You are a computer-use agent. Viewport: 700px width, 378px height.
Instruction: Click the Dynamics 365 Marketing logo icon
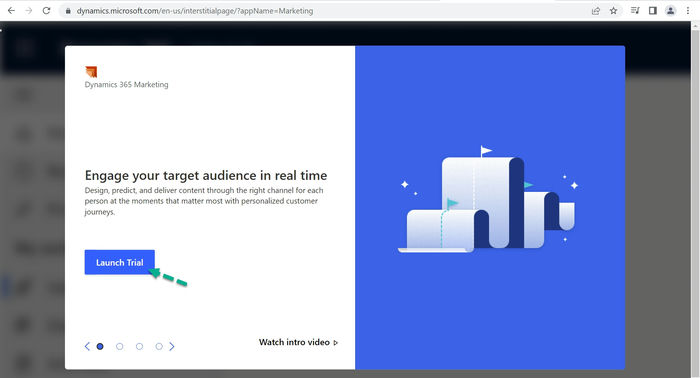point(91,71)
